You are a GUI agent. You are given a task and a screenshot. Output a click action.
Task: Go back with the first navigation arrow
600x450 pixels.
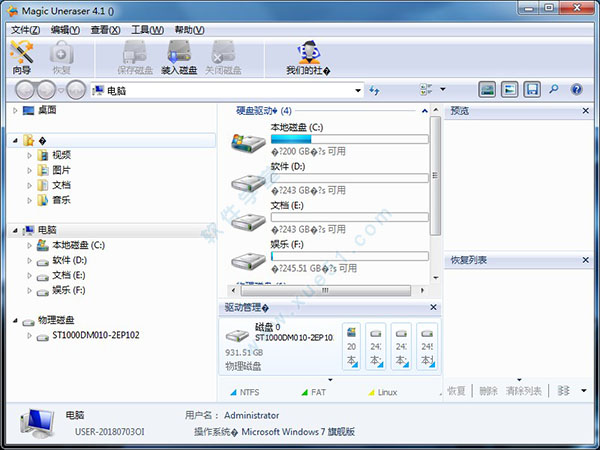(x=25, y=90)
